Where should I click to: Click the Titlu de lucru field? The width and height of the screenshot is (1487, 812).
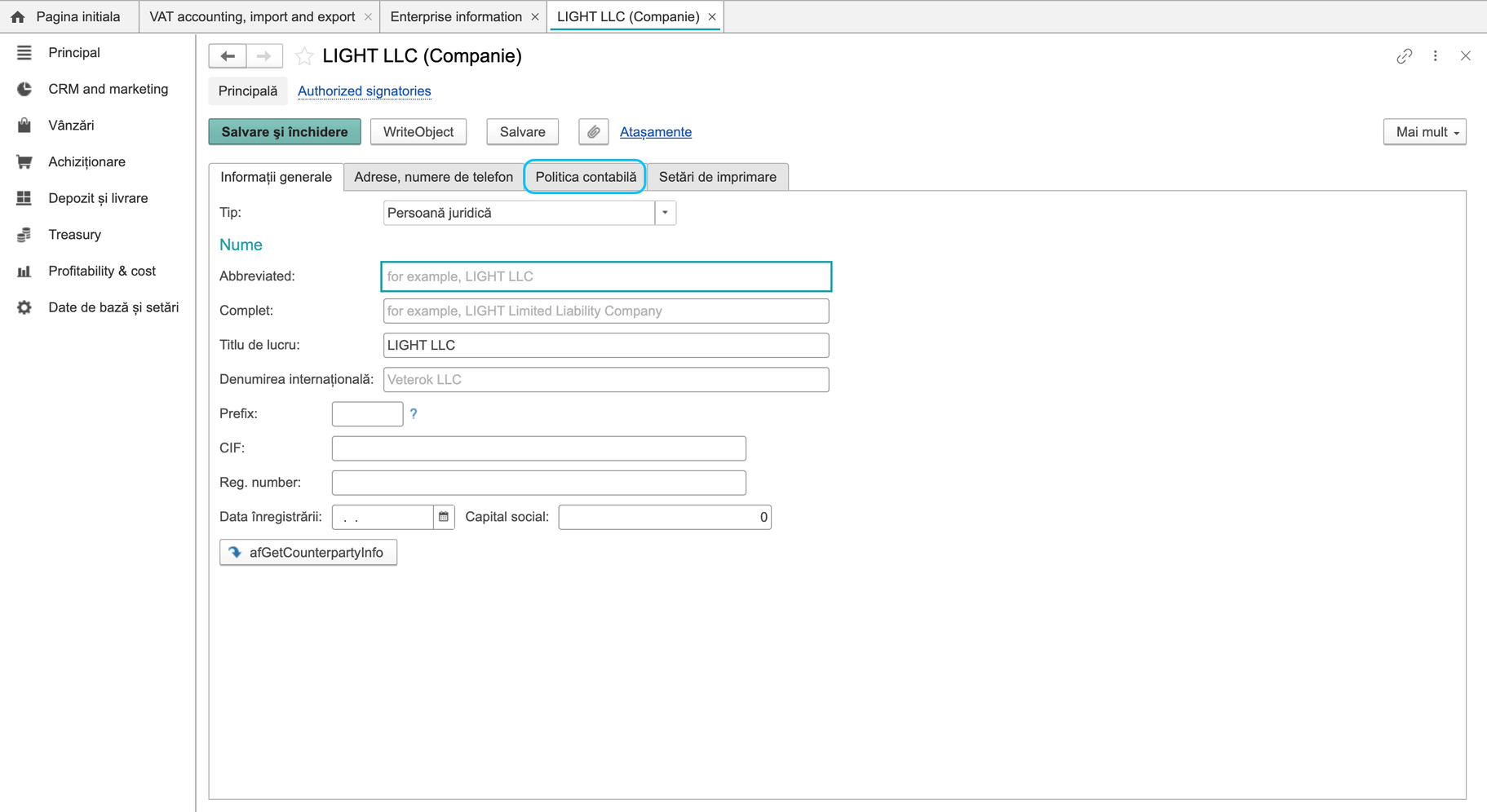606,345
